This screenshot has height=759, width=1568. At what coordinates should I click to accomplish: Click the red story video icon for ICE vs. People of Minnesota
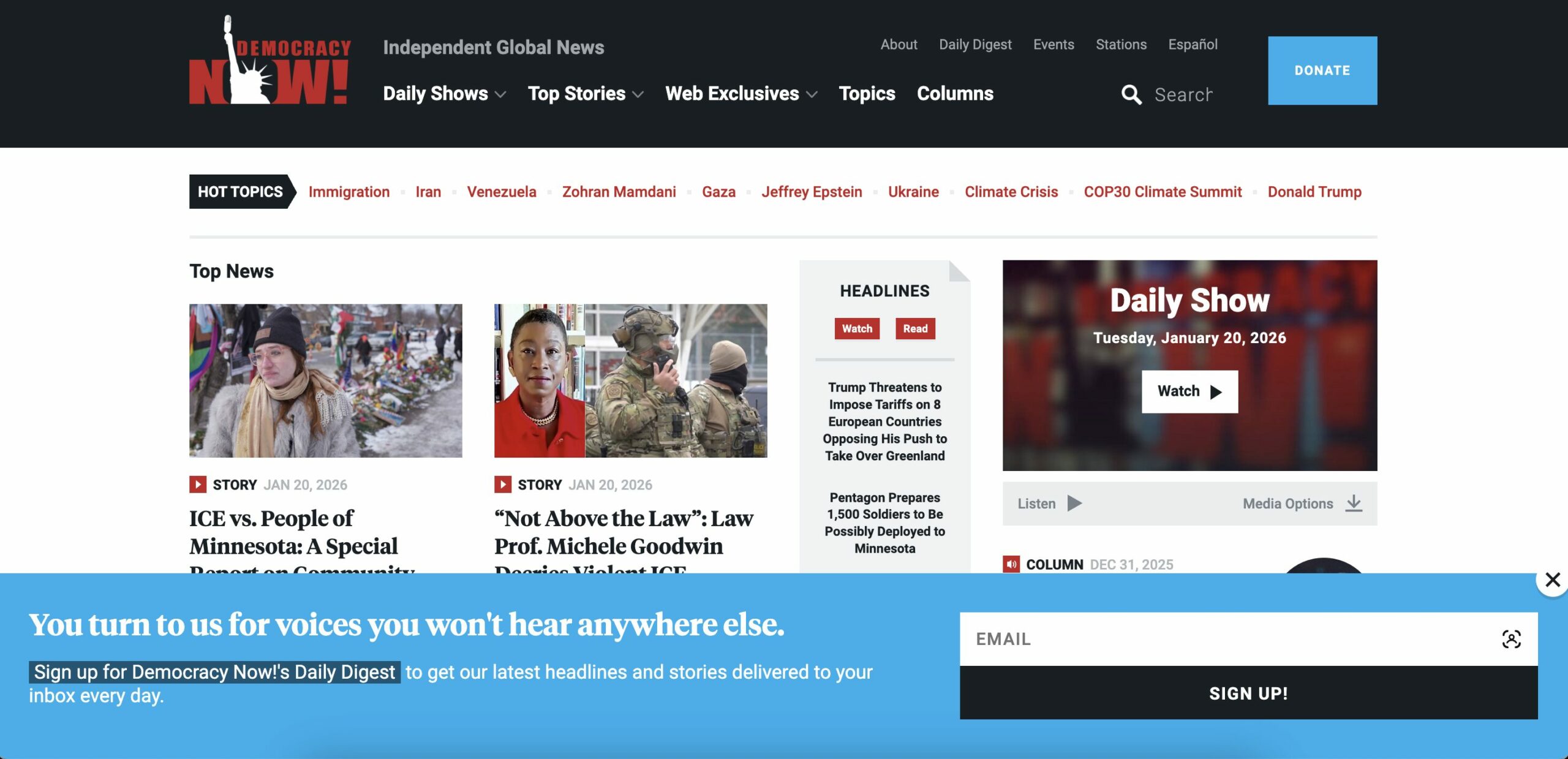pyautogui.click(x=197, y=485)
